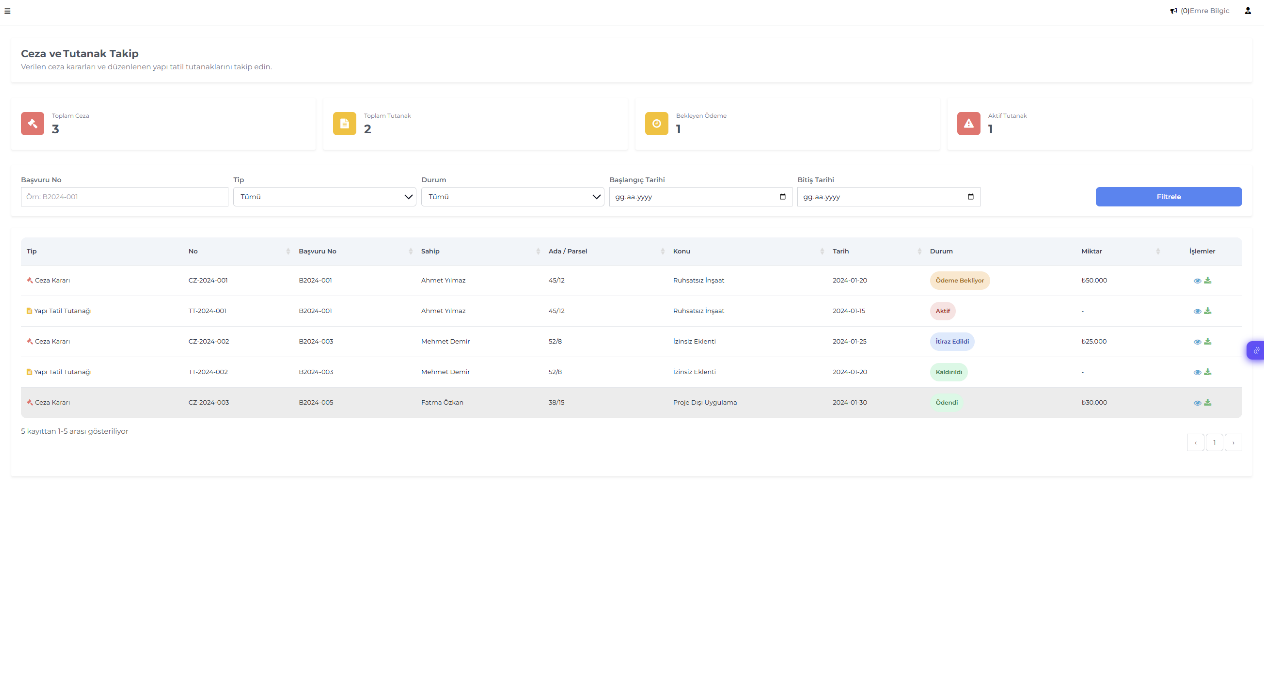Click the user profile icon
This screenshot has height=676, width=1264.
coord(1247,11)
